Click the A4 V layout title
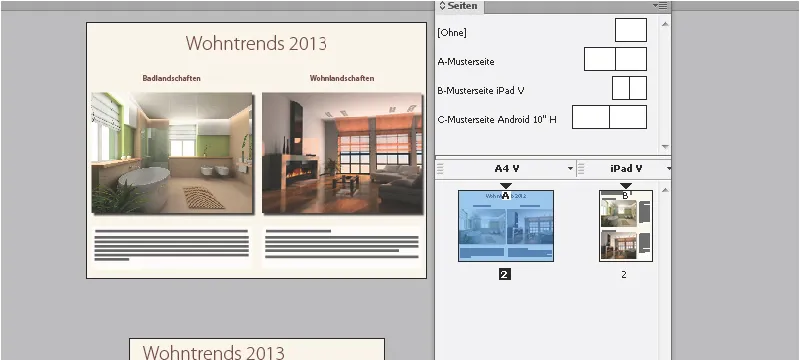Viewport: 800px width, 360px height. [506, 169]
